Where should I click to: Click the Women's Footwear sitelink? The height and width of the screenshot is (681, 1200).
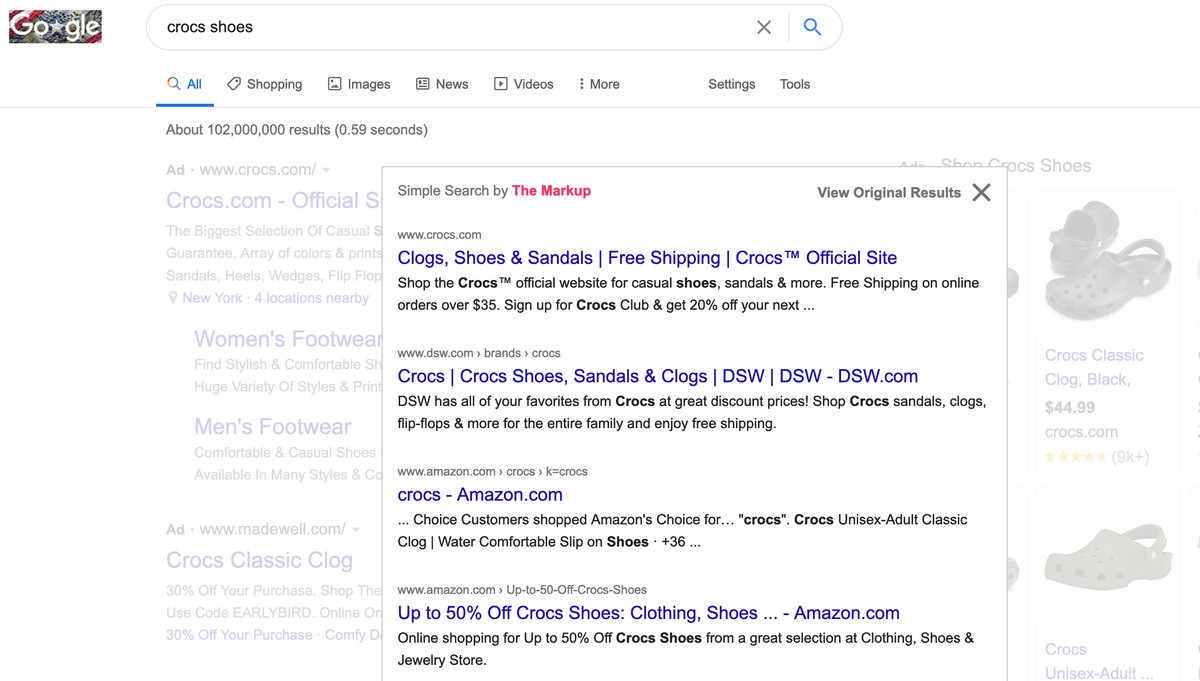[287, 339]
